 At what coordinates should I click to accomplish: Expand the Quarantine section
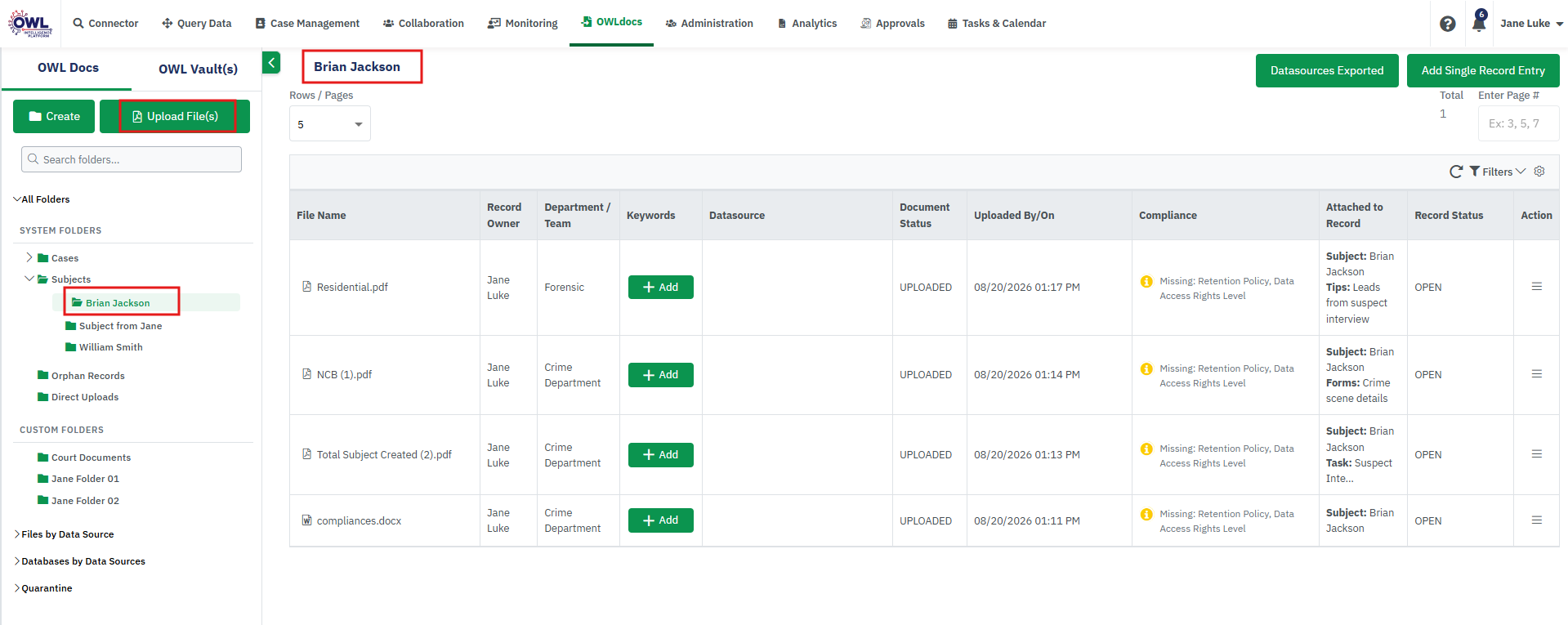(x=17, y=588)
